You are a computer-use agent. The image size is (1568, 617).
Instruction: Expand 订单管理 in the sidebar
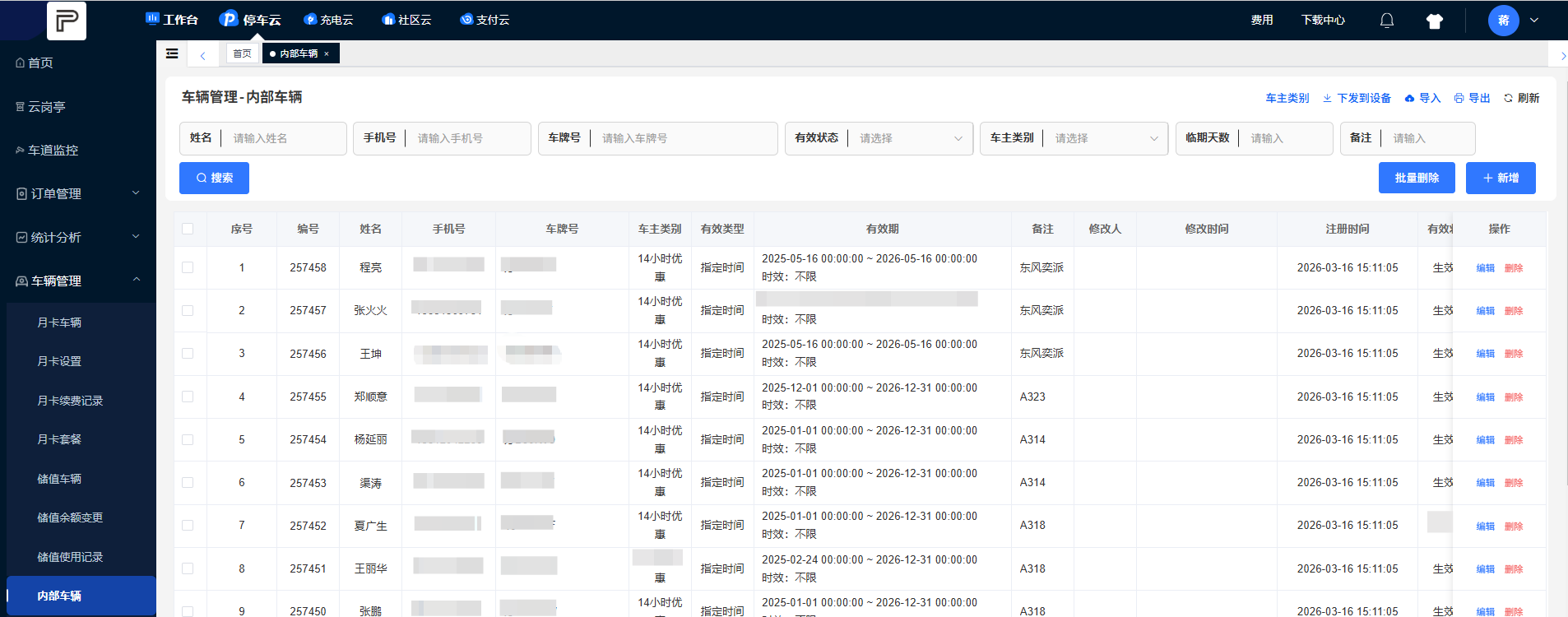pos(78,193)
